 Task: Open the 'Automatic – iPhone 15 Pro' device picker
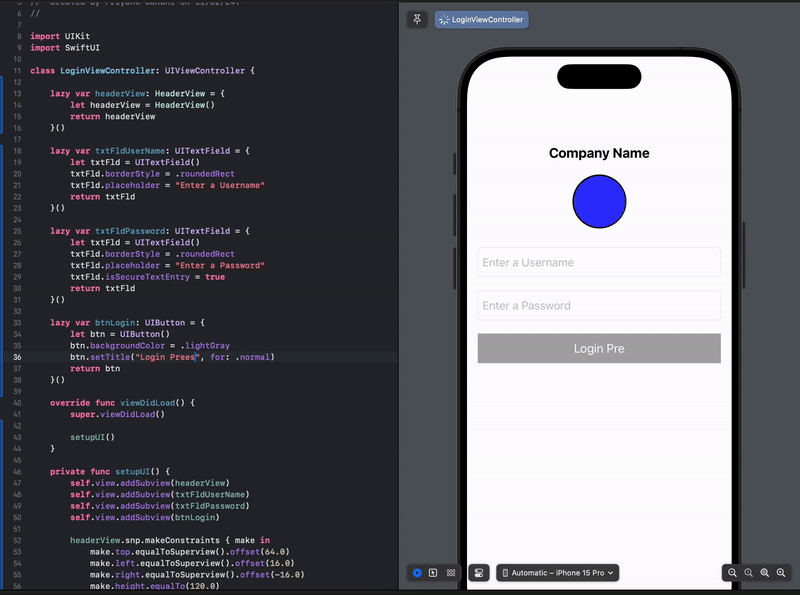(557, 573)
